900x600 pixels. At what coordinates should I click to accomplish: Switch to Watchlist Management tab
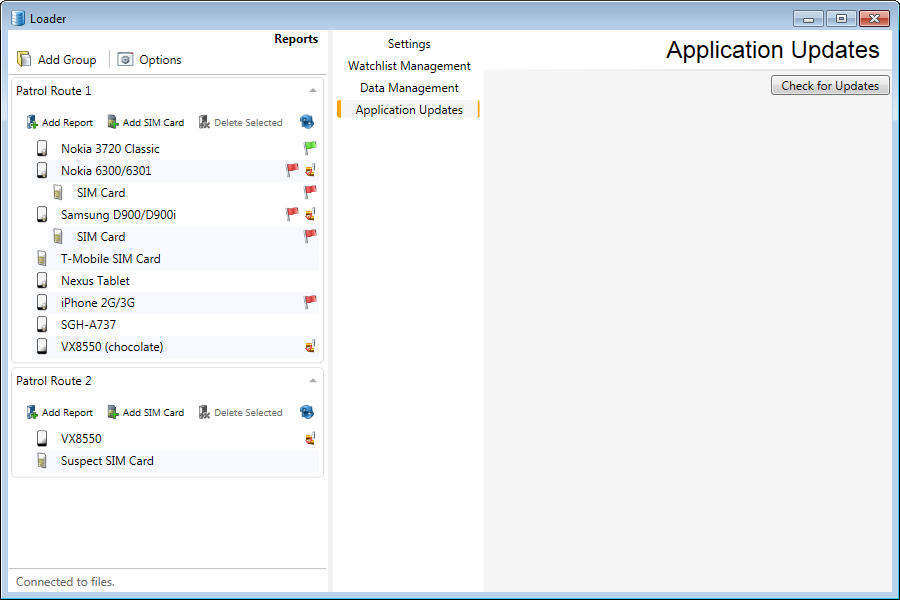click(x=409, y=66)
